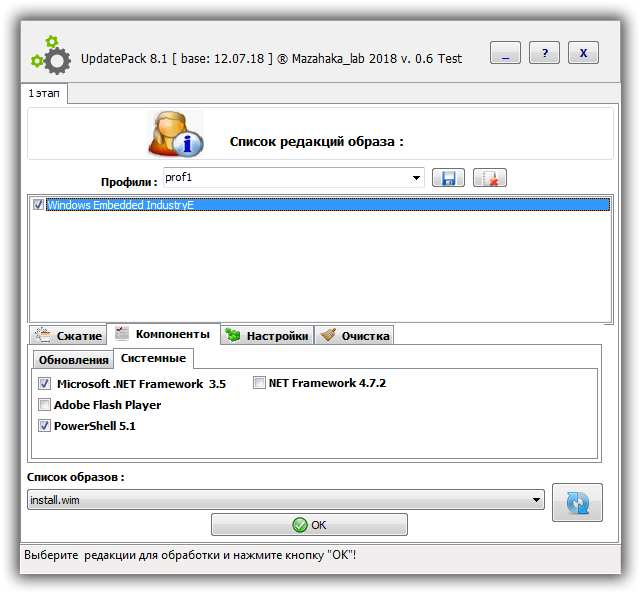The width and height of the screenshot is (641, 594).
Task: Minimize the UpdatePack window
Action: (x=505, y=52)
